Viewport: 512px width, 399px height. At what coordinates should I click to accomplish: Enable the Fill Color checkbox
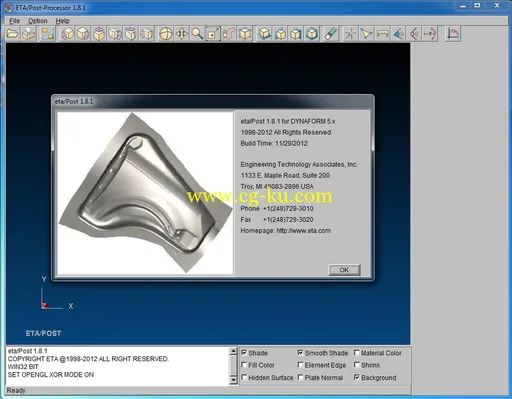click(x=244, y=365)
